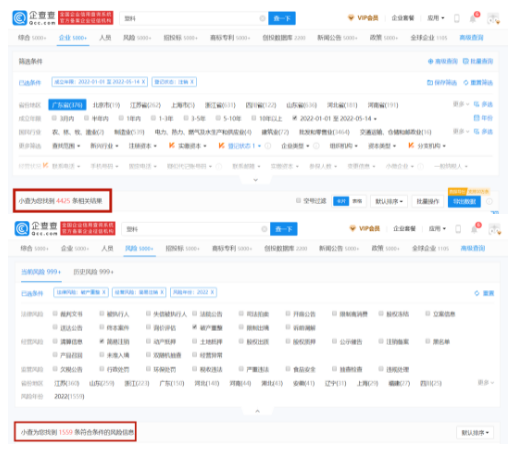514x455 pixels.
Task: Toggle the 空号过滤 checkbox
Action: click(x=298, y=200)
